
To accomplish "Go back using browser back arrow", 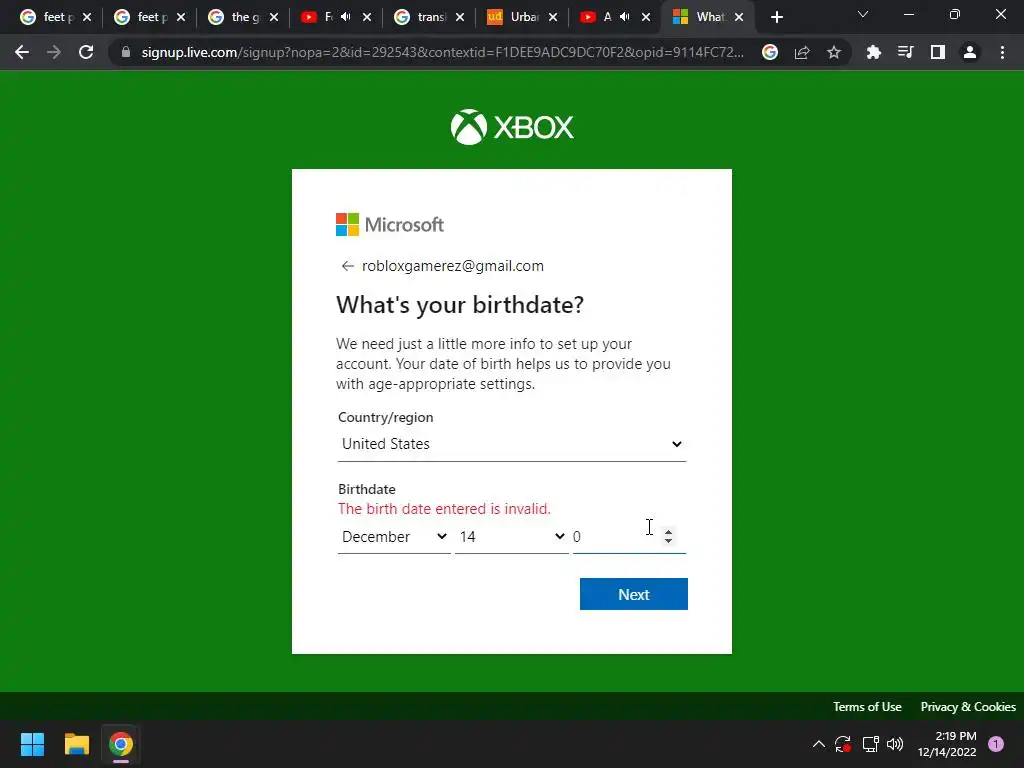I will coord(22,52).
